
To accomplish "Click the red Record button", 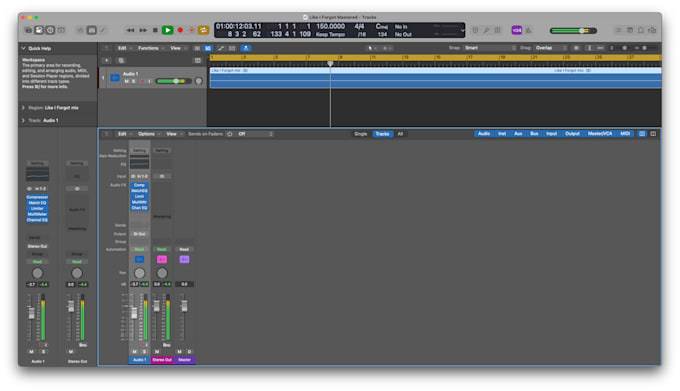I will coord(180,30).
